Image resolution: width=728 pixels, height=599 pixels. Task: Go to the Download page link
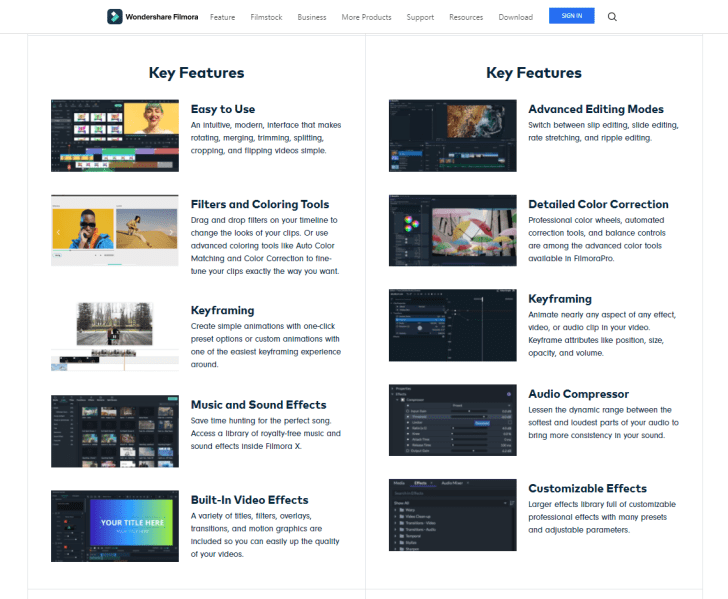[515, 17]
